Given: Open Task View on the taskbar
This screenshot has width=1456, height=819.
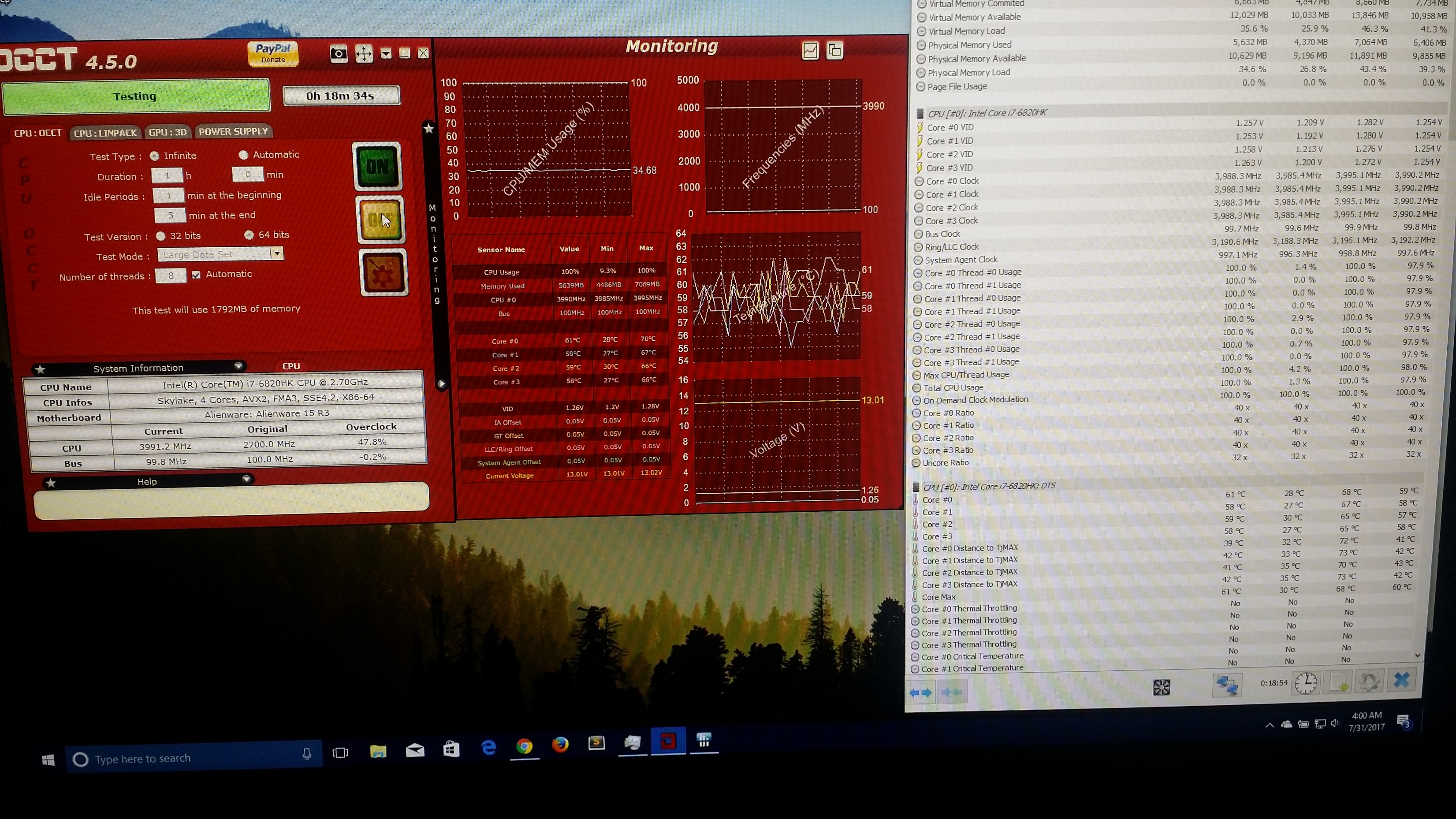Looking at the screenshot, I should click(x=340, y=753).
